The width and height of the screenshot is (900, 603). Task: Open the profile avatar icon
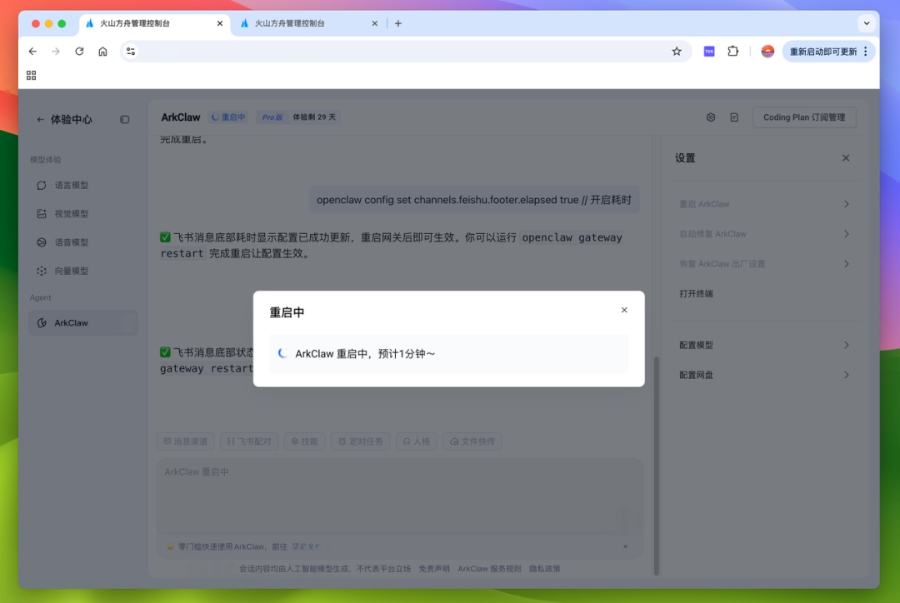(x=767, y=51)
